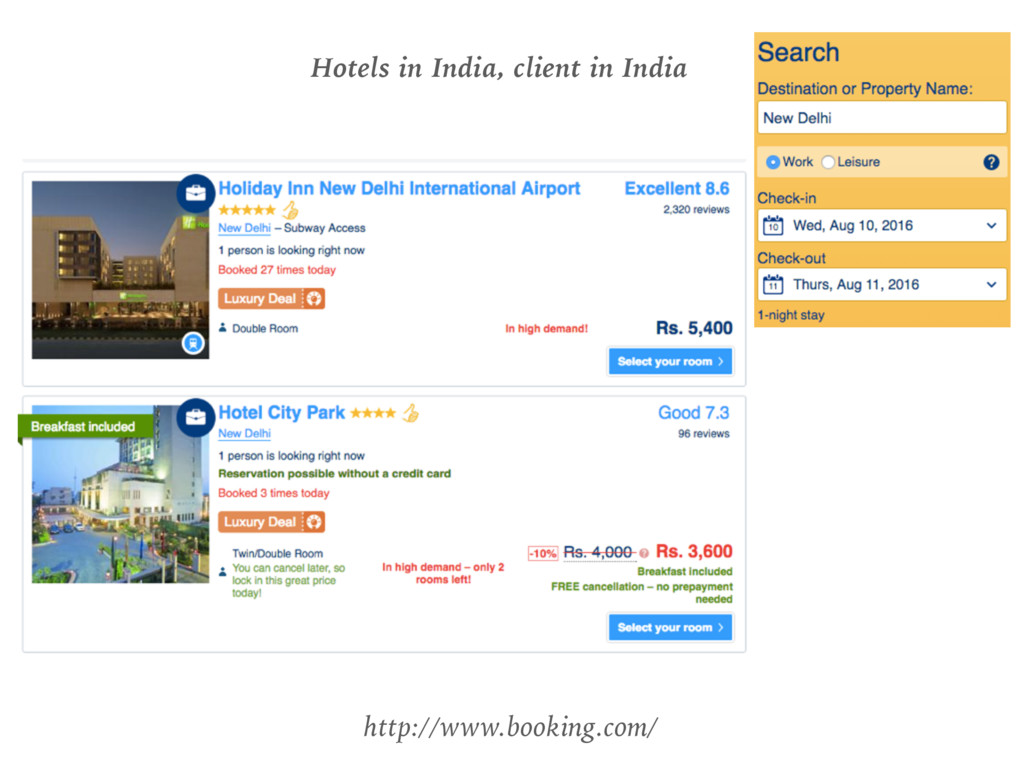Click the Good 7.3 review score
Image resolution: width=1024 pixels, height=768 pixels.
tap(694, 413)
